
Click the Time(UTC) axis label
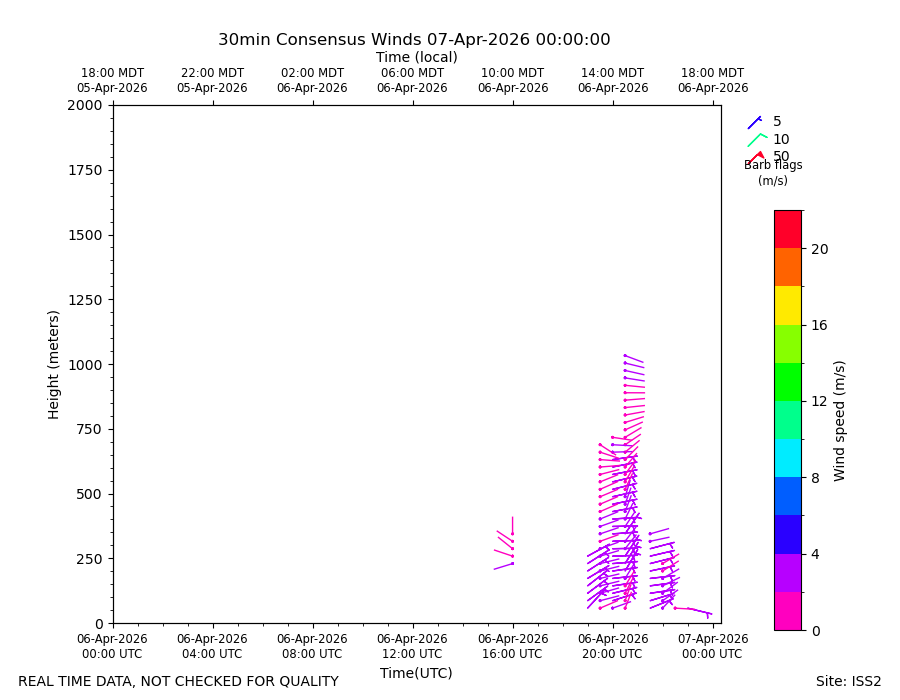[416, 673]
